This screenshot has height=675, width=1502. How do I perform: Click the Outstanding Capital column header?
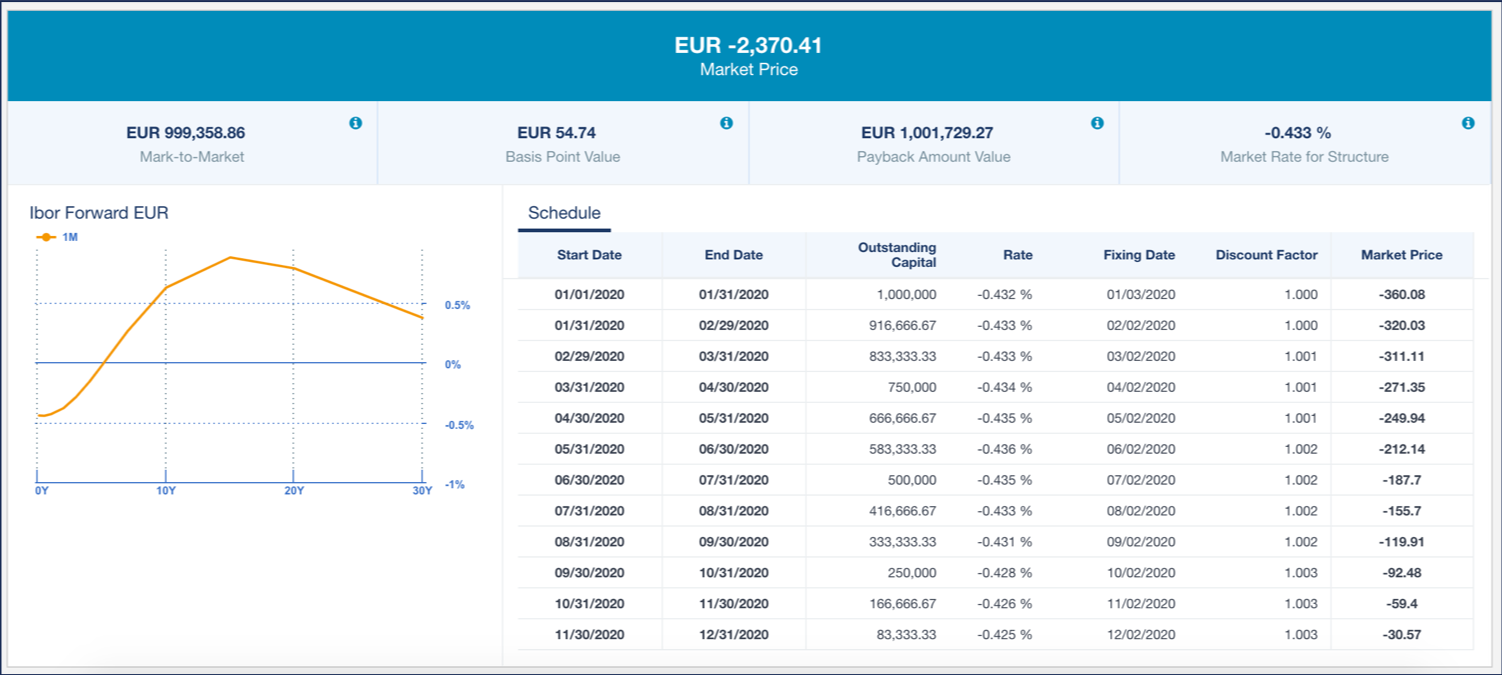point(897,255)
